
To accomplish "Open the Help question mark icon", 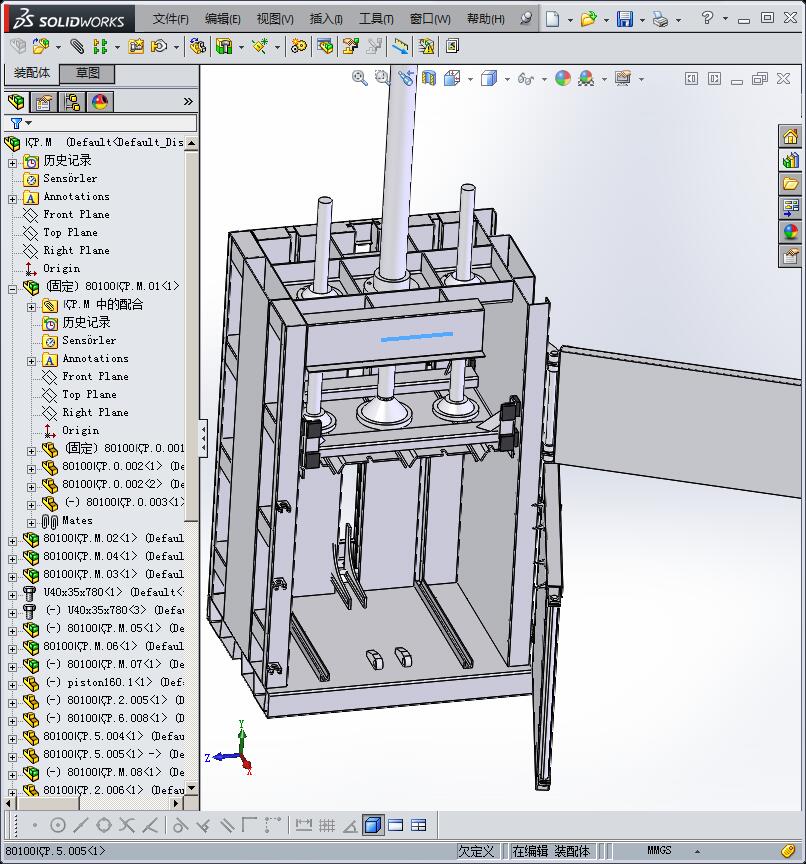I will (707, 18).
